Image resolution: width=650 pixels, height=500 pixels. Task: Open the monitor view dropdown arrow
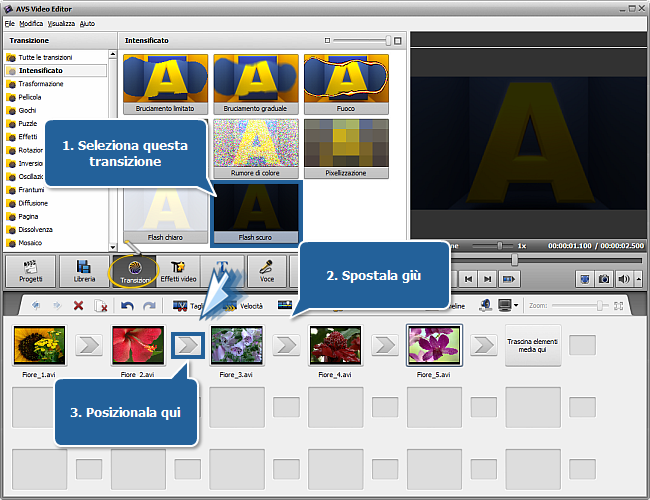(516, 306)
